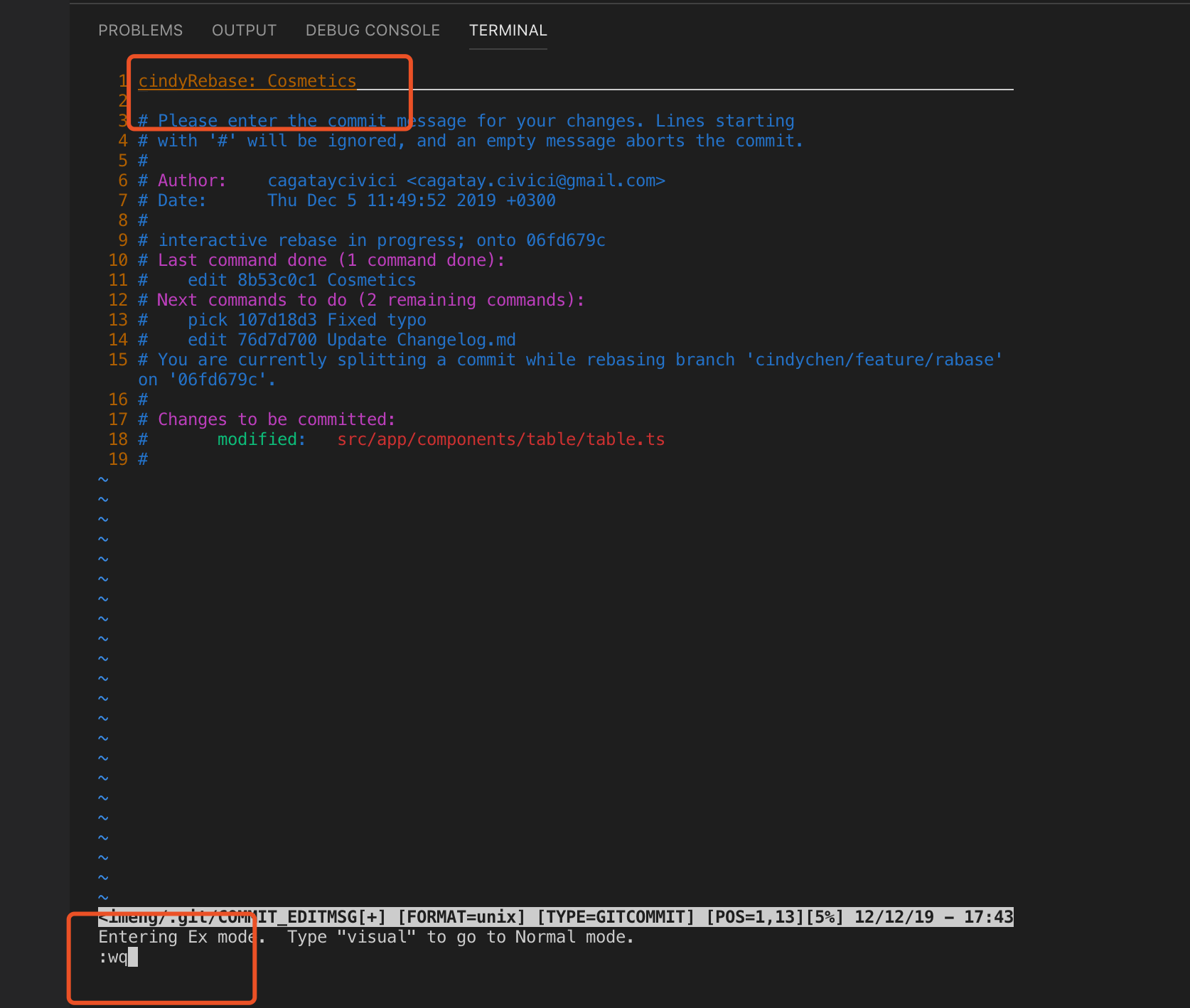Image resolution: width=1190 pixels, height=1008 pixels.
Task: Click line number 10 in the editor
Action: point(118,260)
